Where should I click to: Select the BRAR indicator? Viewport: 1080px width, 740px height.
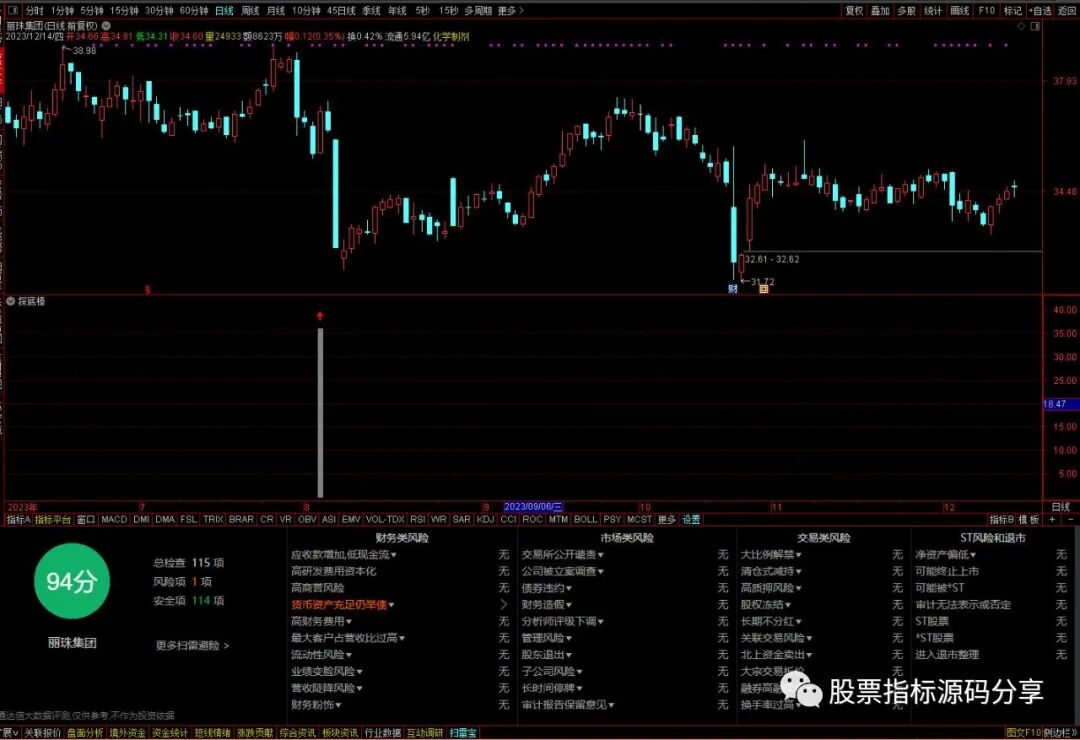tap(241, 520)
